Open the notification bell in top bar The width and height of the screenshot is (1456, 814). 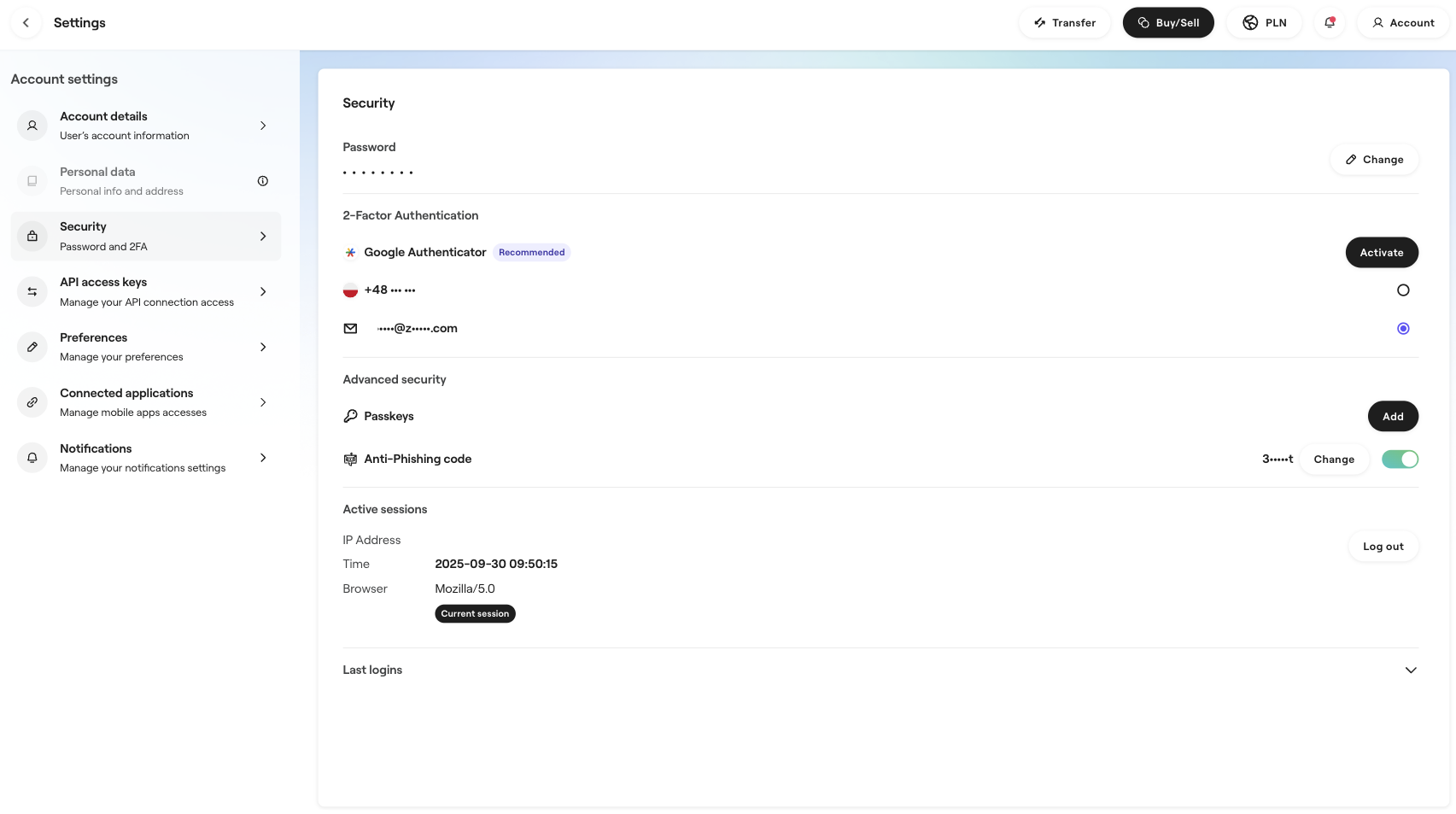1329,22
